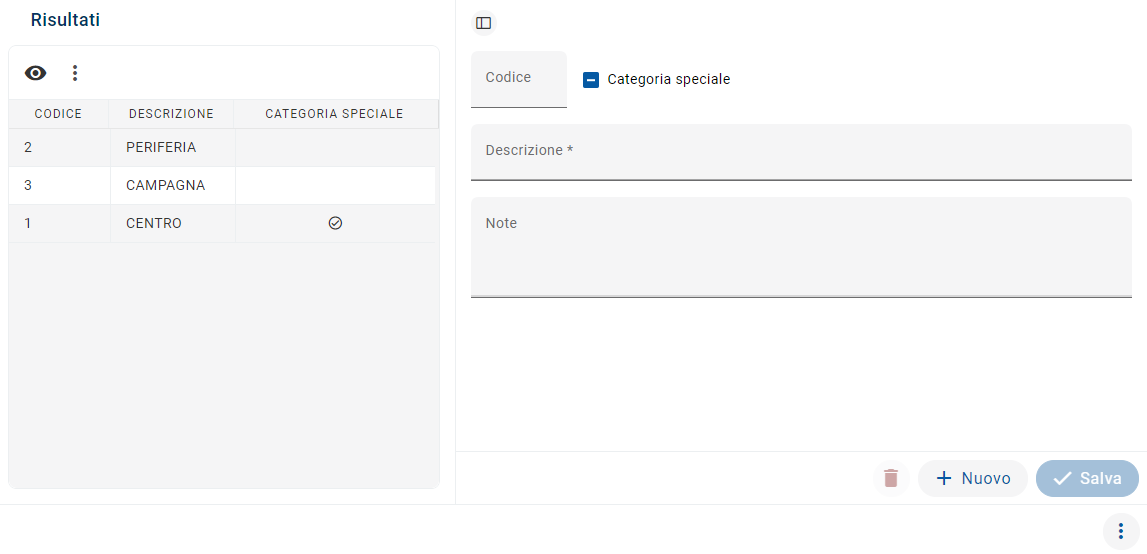Toggle the side panel layout icon

point(484,23)
